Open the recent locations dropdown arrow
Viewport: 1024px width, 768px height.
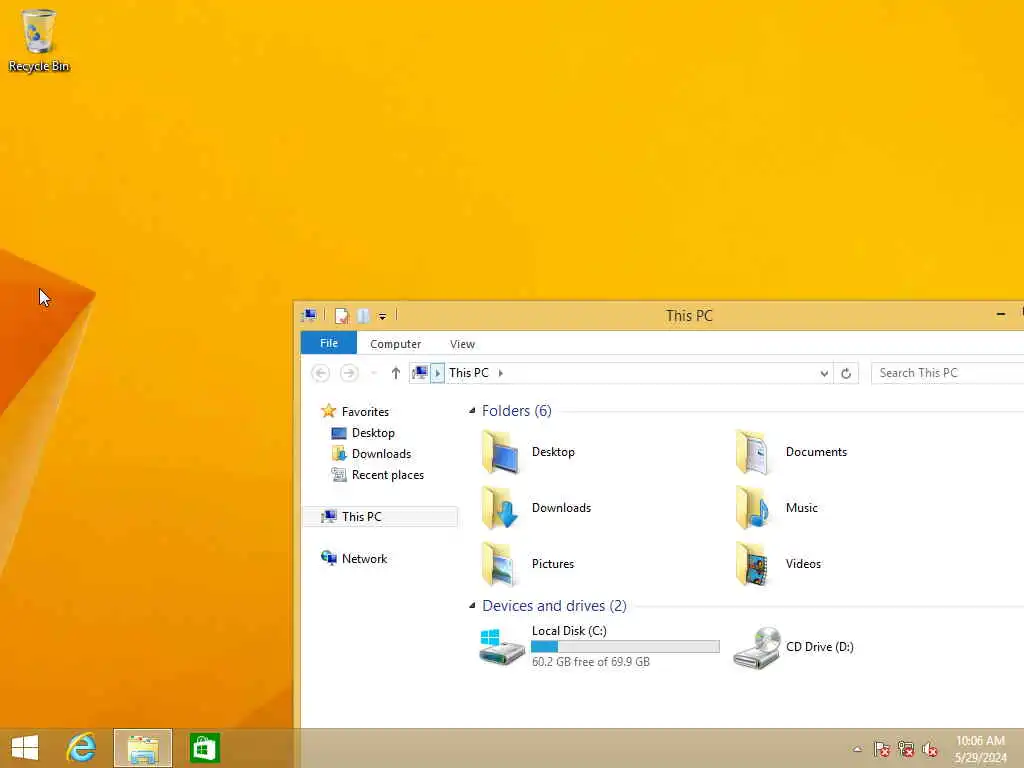[x=374, y=374]
